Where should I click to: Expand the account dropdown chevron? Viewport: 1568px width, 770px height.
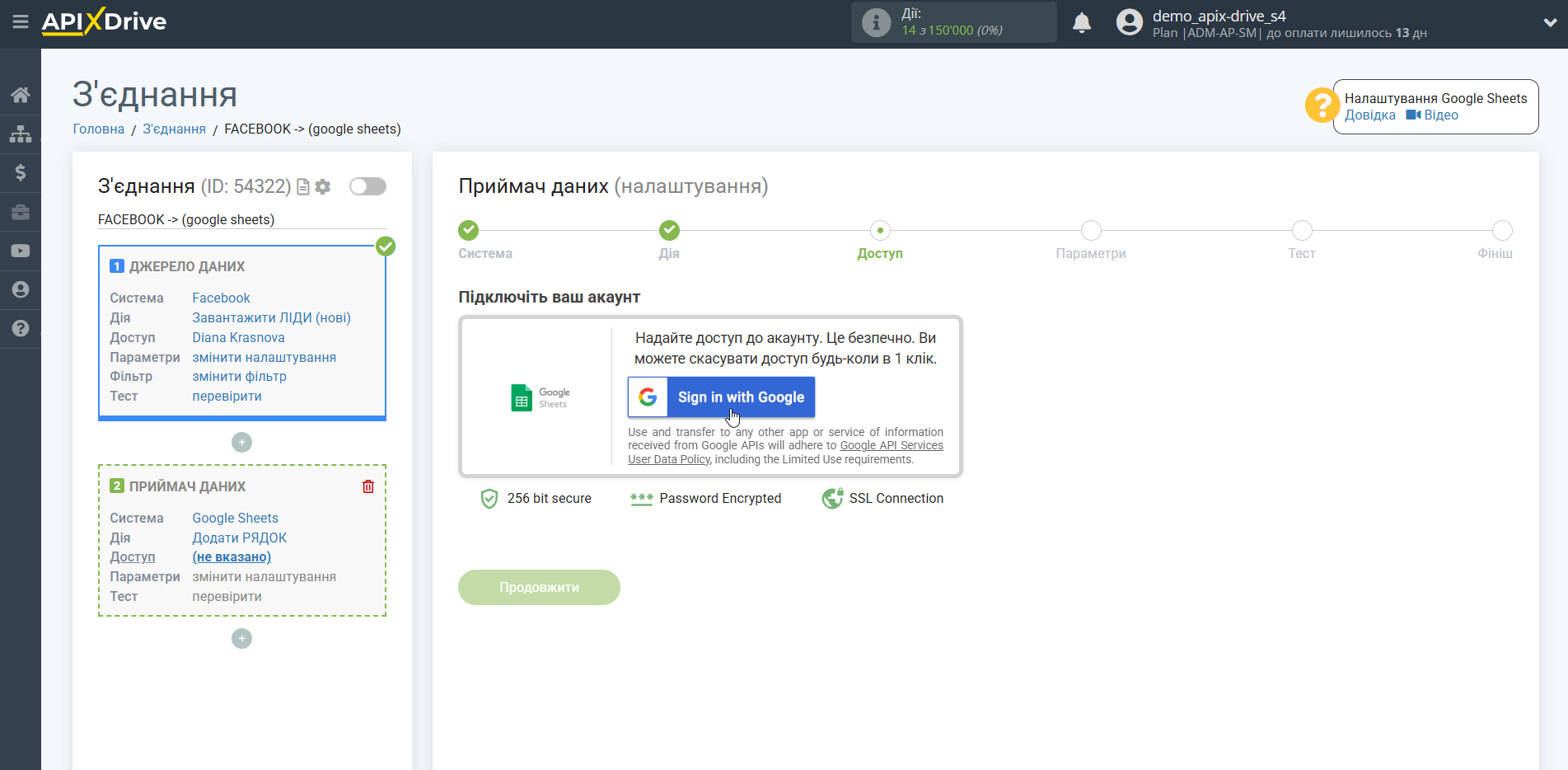click(1549, 23)
